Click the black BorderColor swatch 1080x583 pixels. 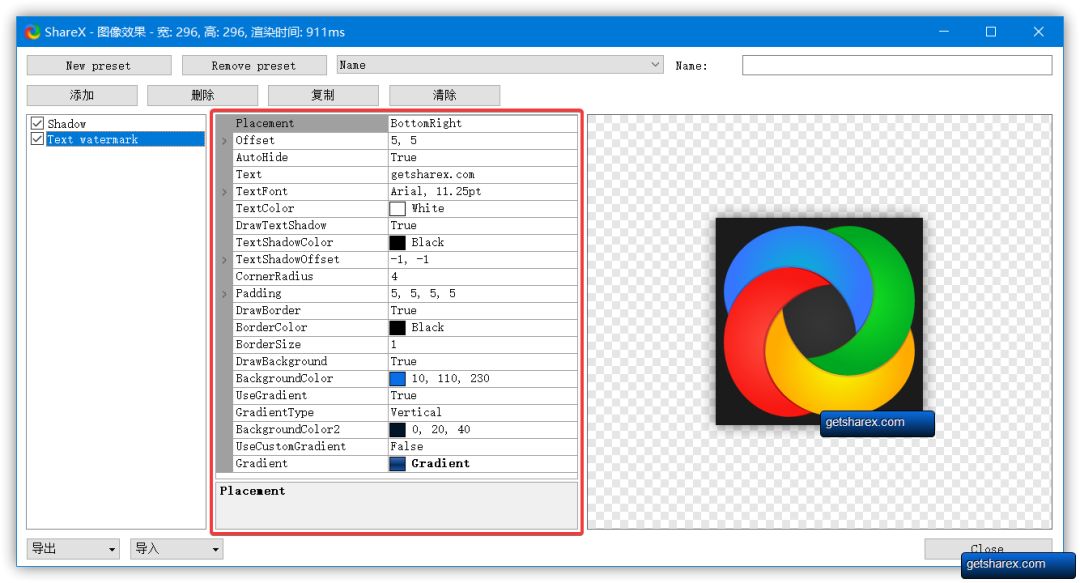coord(397,327)
